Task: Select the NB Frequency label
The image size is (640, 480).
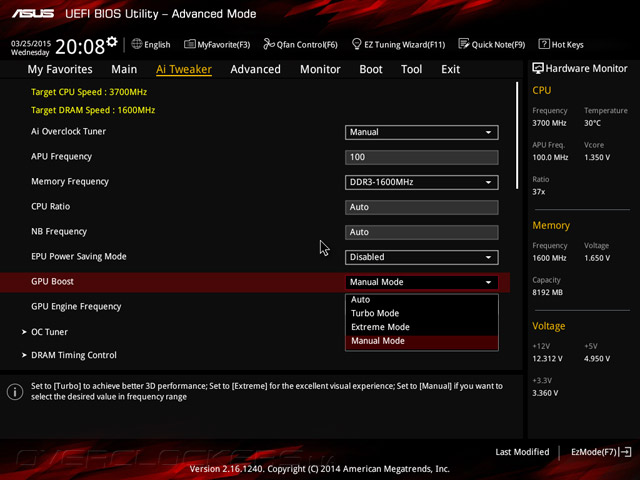Action: 59,231
